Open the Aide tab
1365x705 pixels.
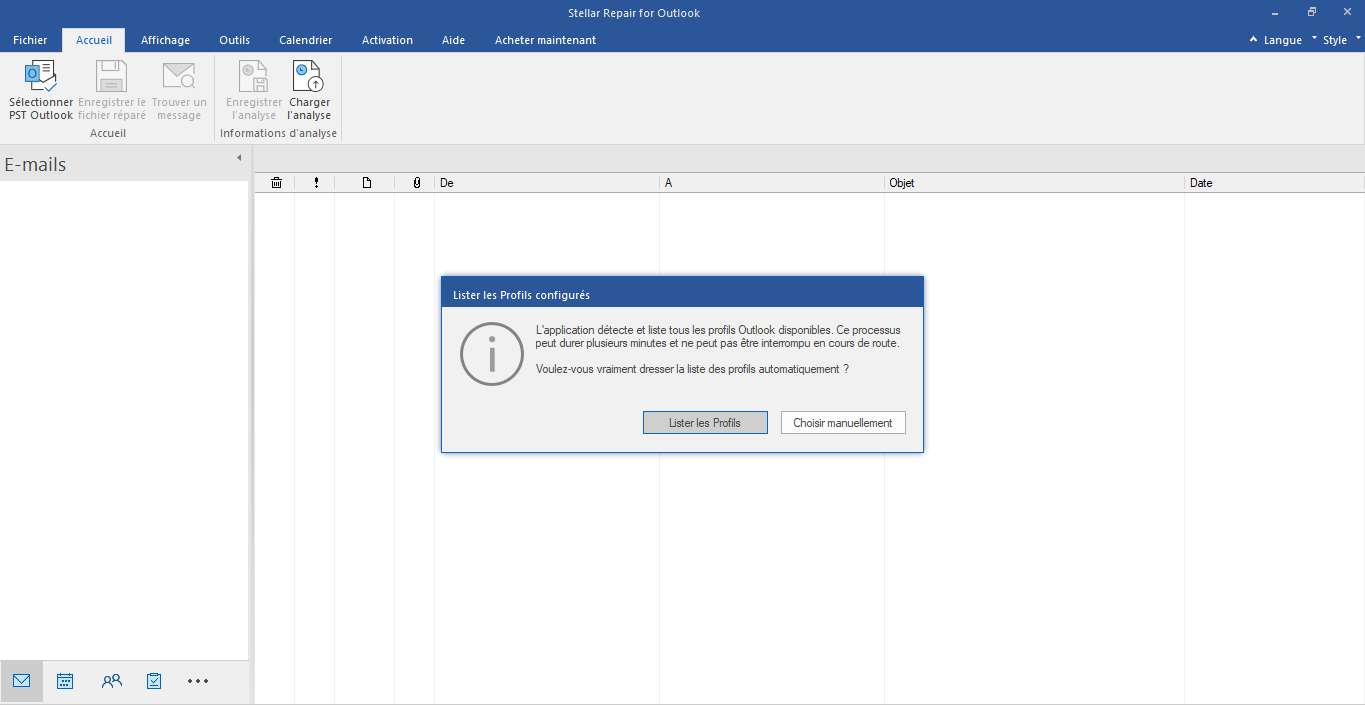tap(453, 40)
